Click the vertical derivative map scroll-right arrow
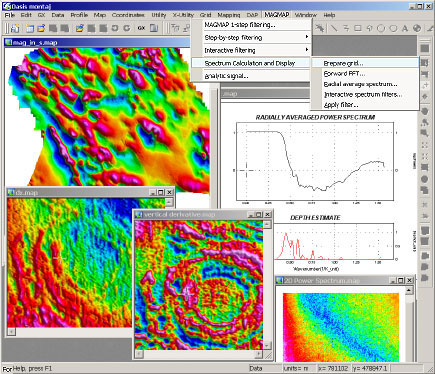The width and height of the screenshot is (435, 374). coord(259,354)
